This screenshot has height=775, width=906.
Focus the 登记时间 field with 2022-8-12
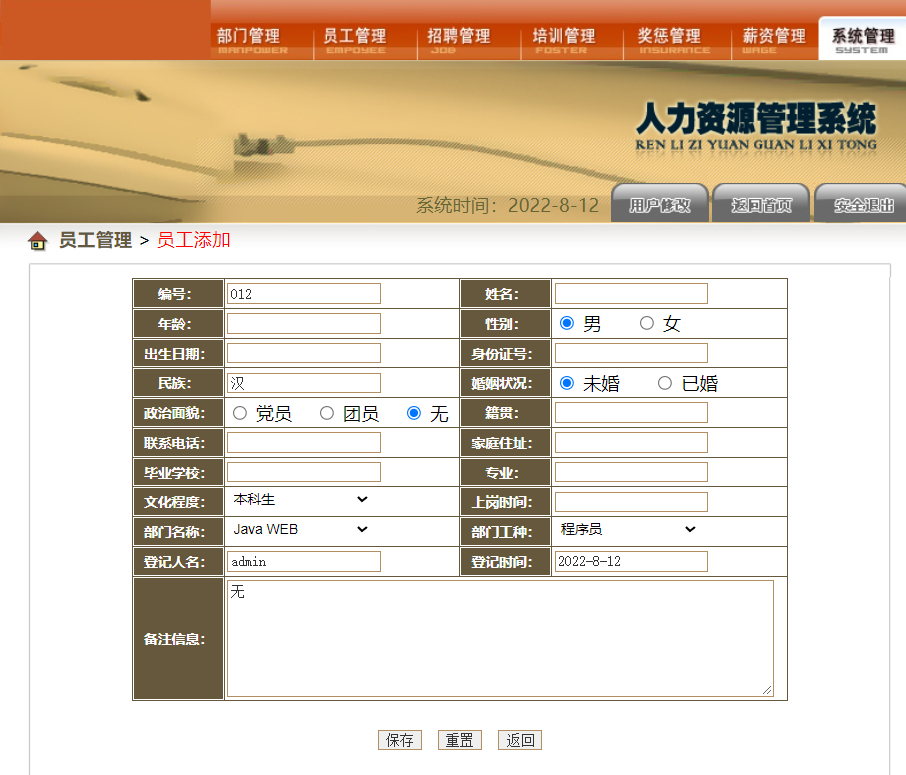point(631,562)
